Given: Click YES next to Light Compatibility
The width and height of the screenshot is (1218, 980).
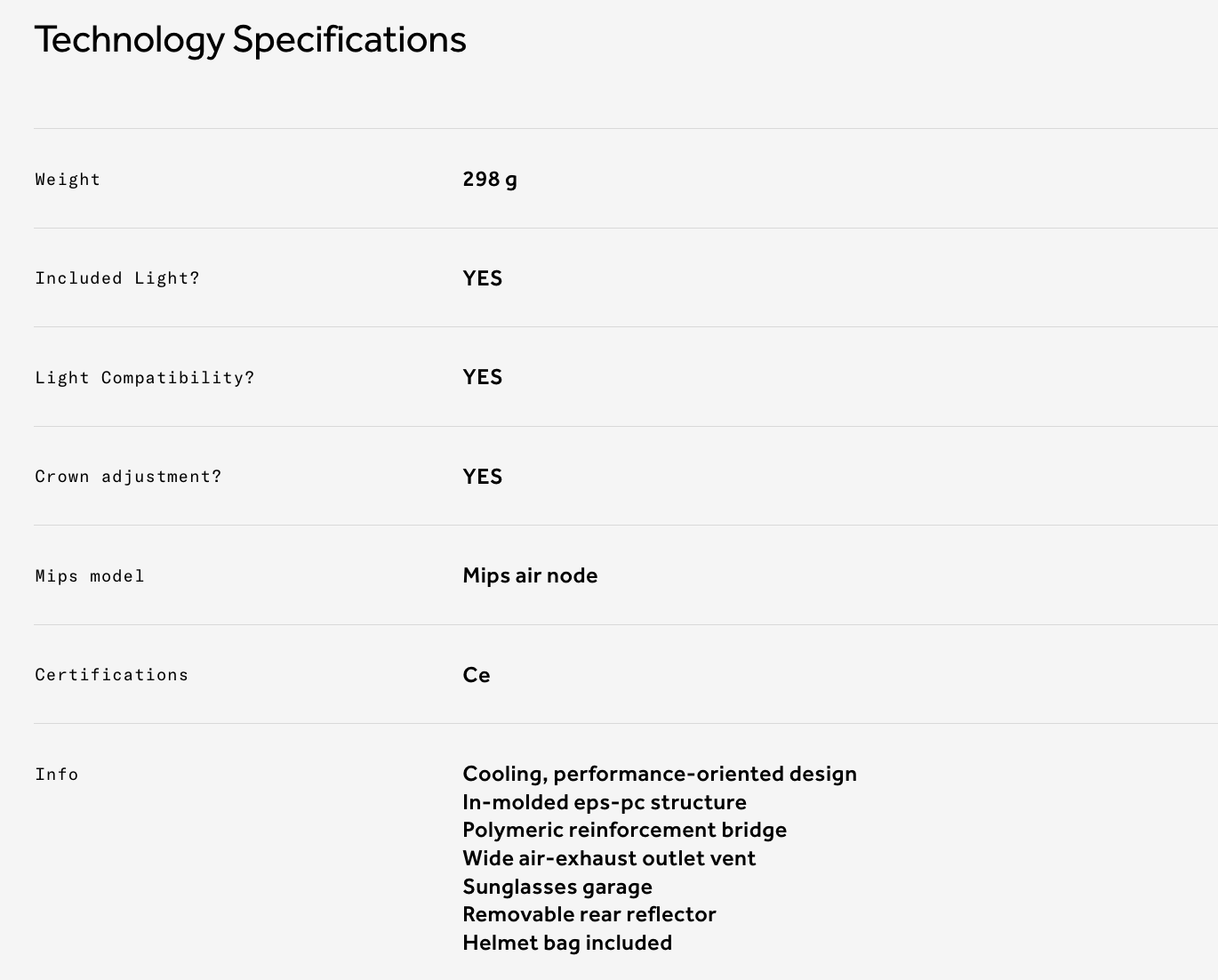Looking at the screenshot, I should point(483,377).
